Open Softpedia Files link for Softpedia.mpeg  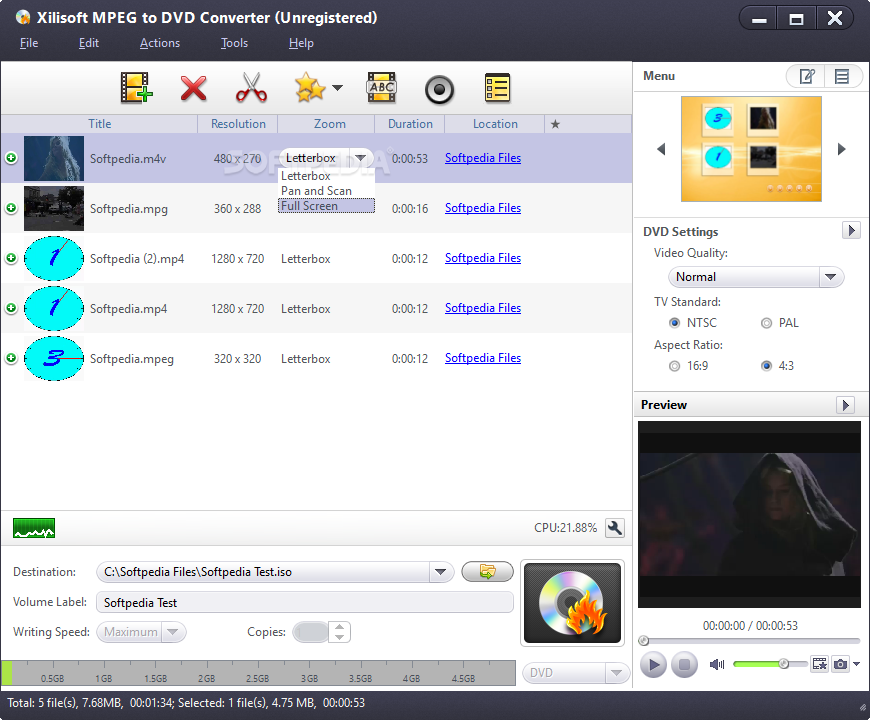click(483, 358)
